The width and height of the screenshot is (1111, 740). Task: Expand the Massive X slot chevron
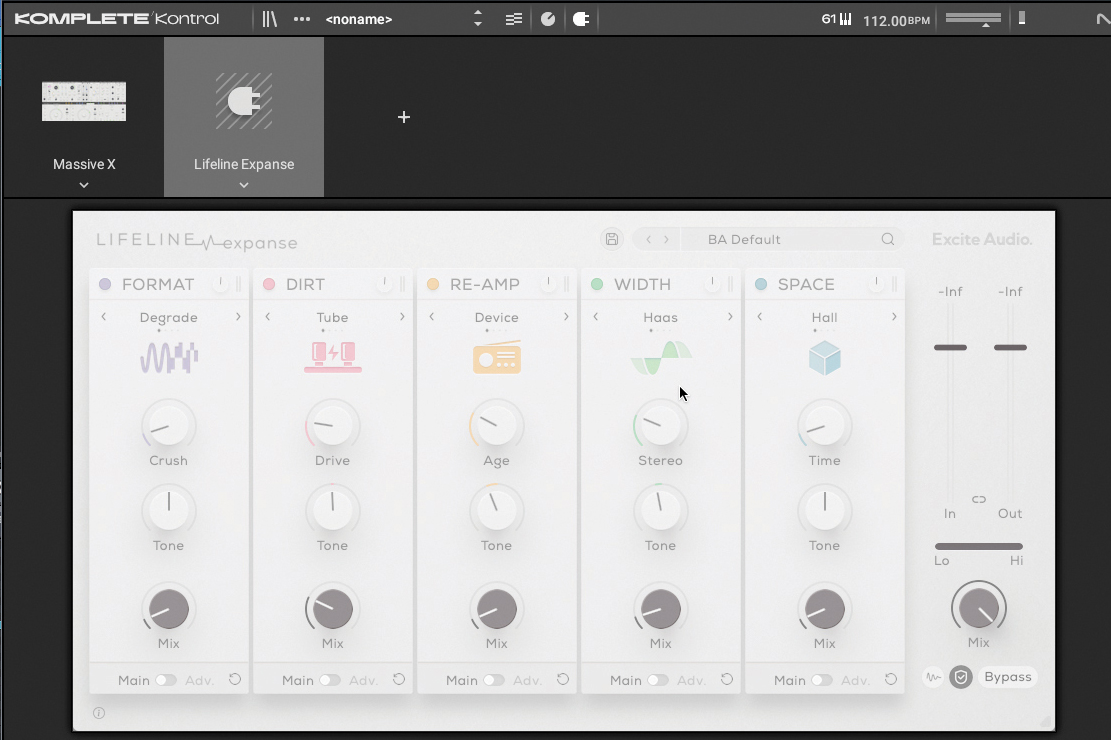[84, 185]
